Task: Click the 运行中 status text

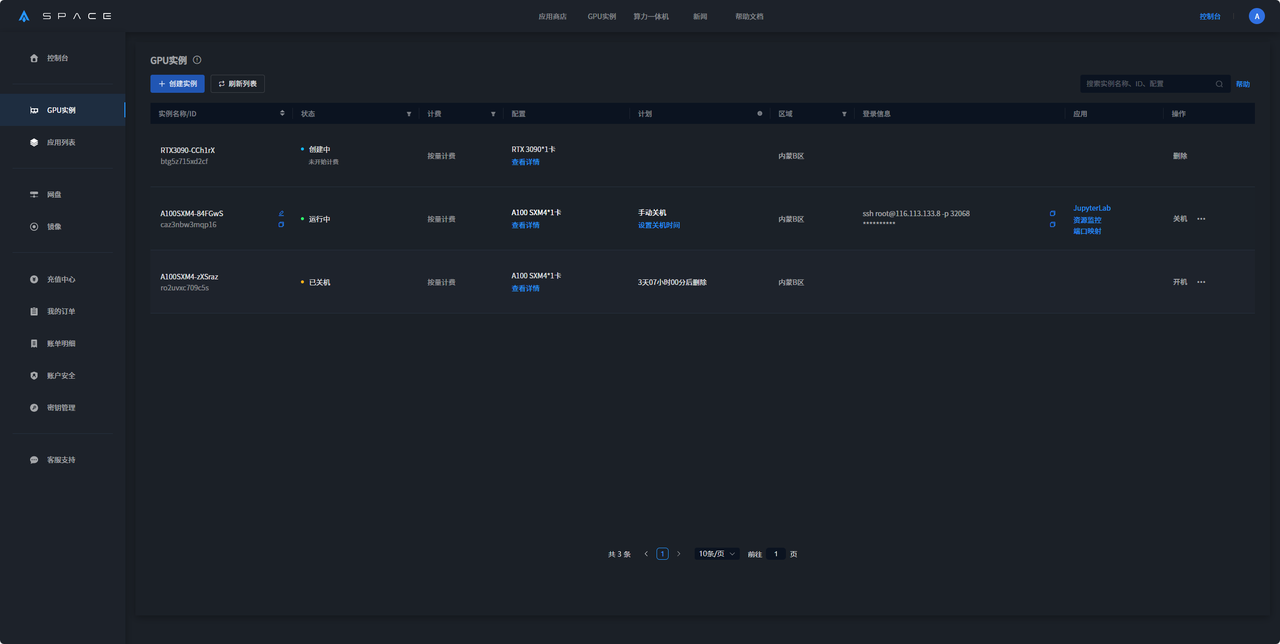Action: [x=319, y=219]
